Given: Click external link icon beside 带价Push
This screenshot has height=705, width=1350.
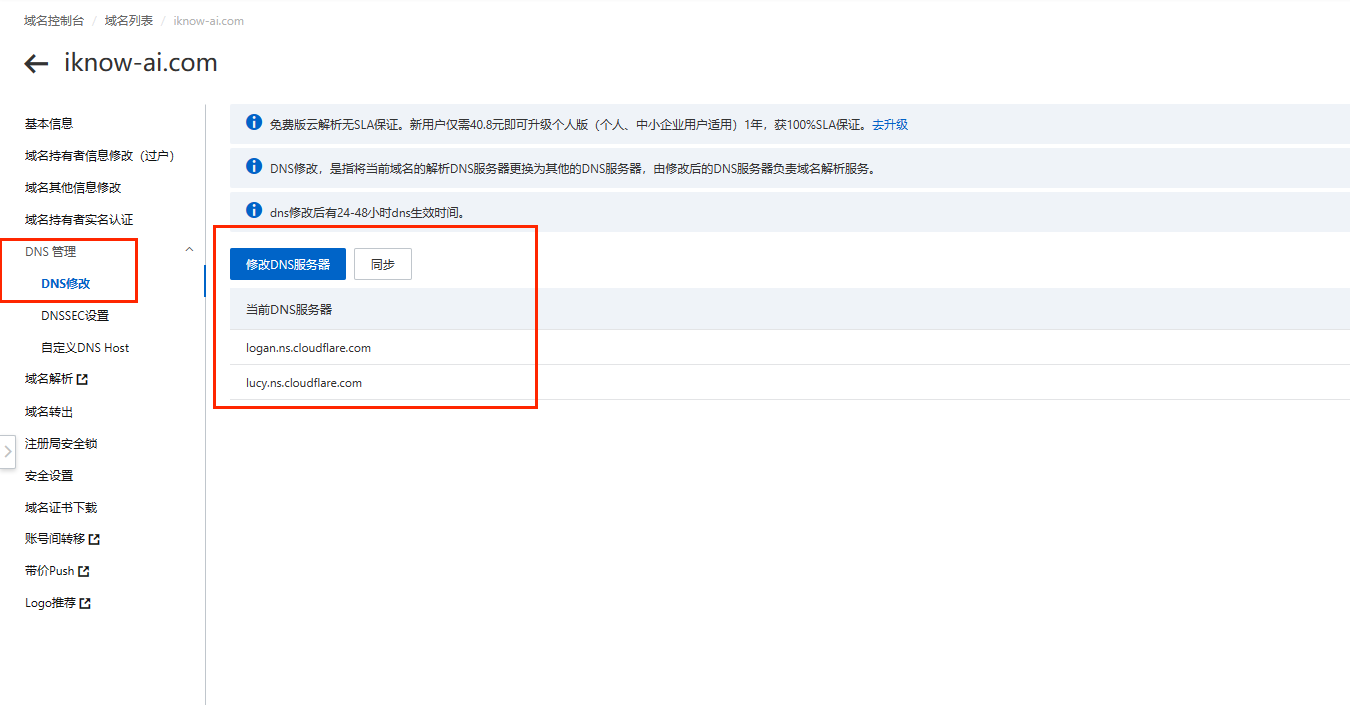Looking at the screenshot, I should 84,572.
